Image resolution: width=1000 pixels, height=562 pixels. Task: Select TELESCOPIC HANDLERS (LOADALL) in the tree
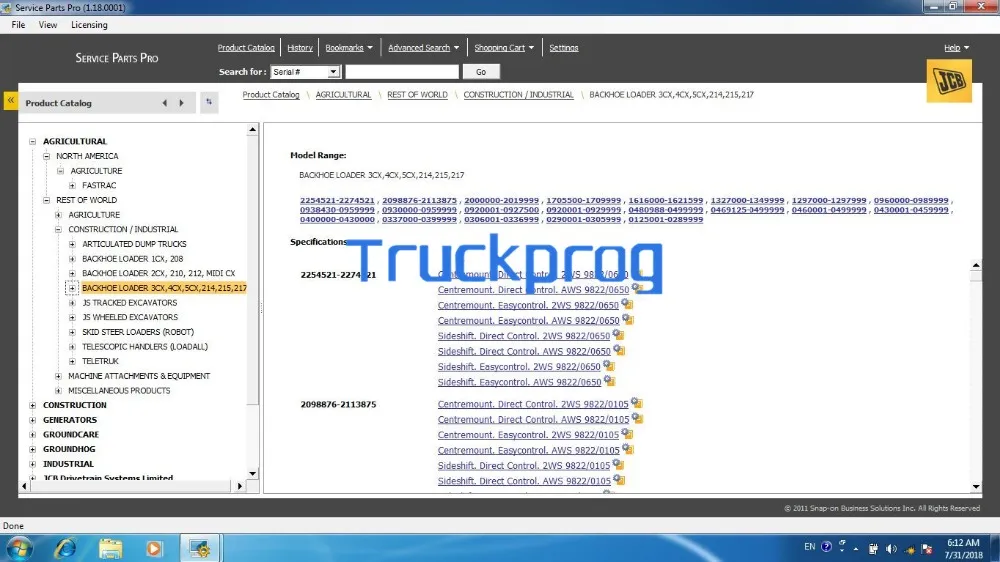[145, 347]
